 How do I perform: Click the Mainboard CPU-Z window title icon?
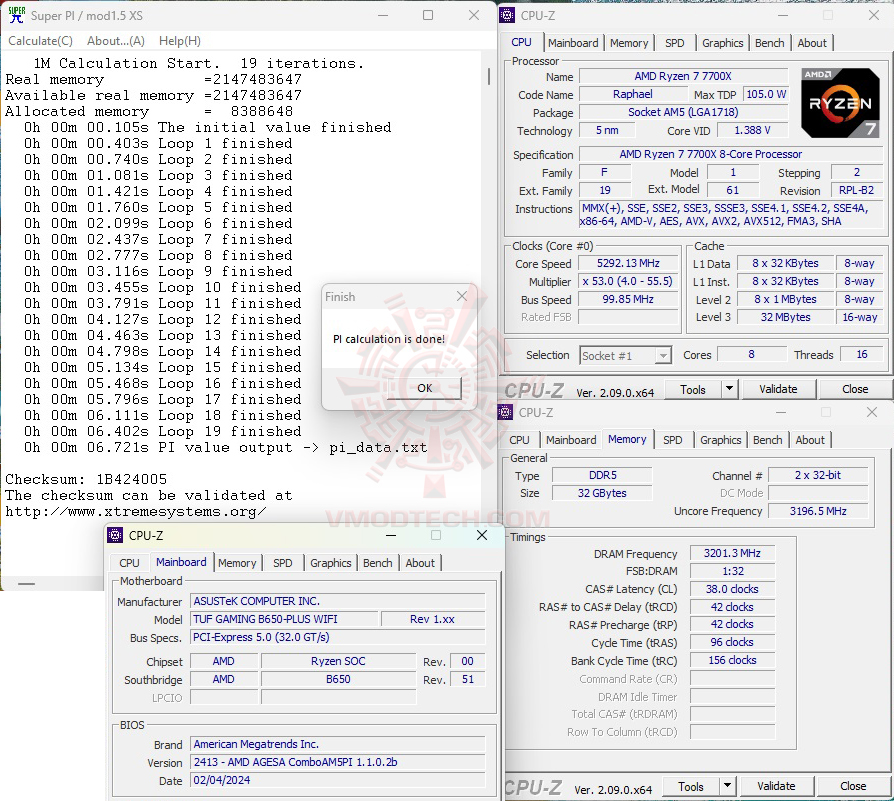click(115, 535)
